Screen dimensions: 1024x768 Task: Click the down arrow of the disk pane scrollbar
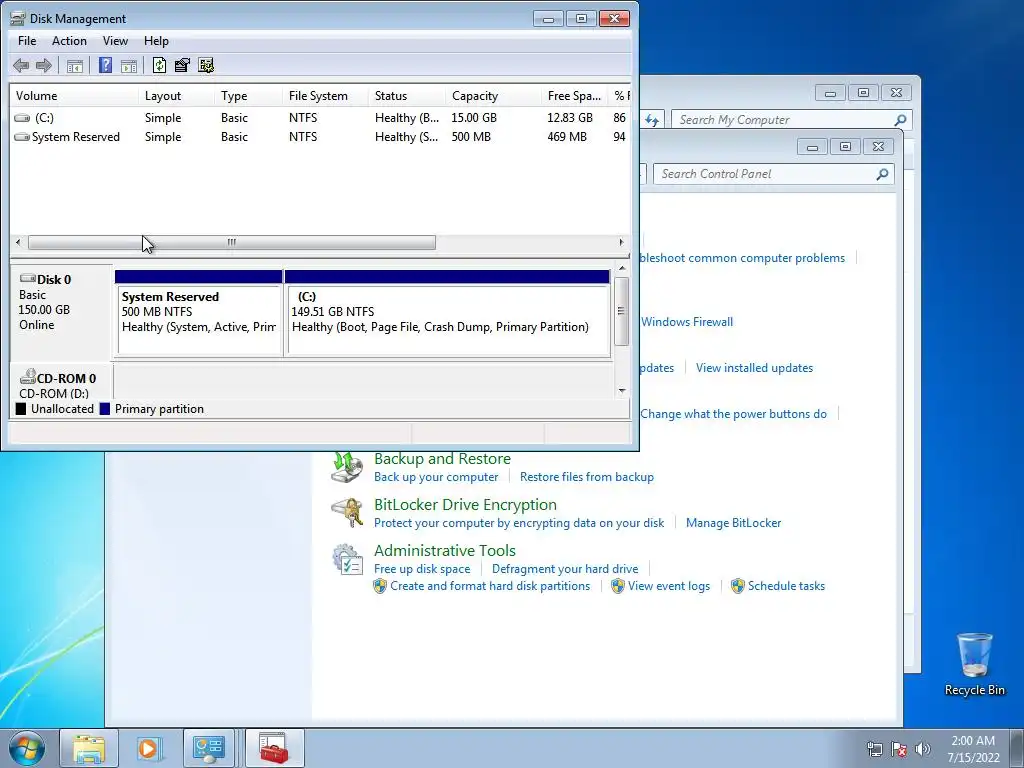[622, 391]
